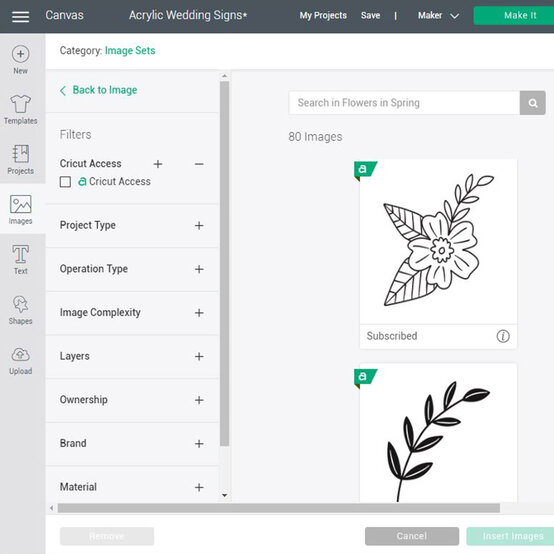Open the Maker machine dropdown
The width and height of the screenshot is (554, 554).
pos(438,16)
